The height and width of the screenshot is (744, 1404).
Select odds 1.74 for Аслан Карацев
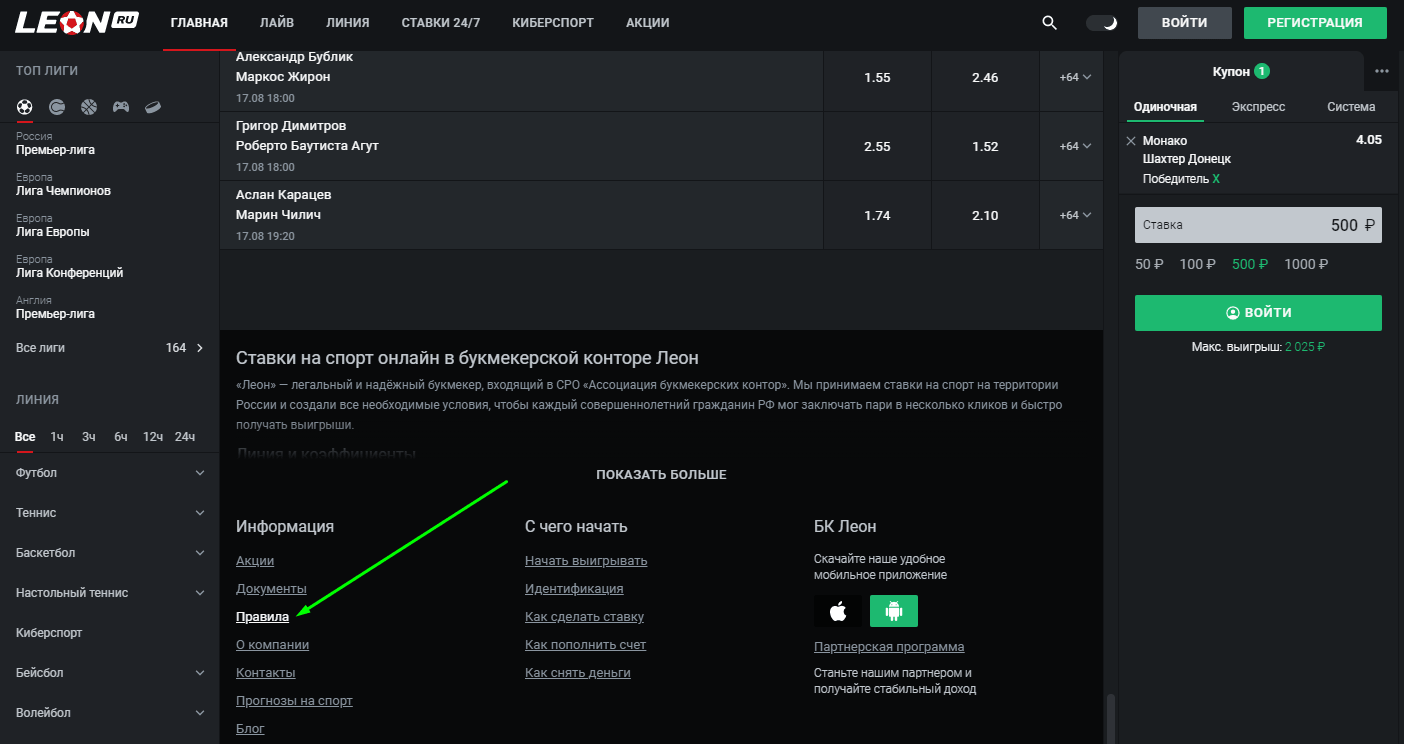click(x=877, y=215)
